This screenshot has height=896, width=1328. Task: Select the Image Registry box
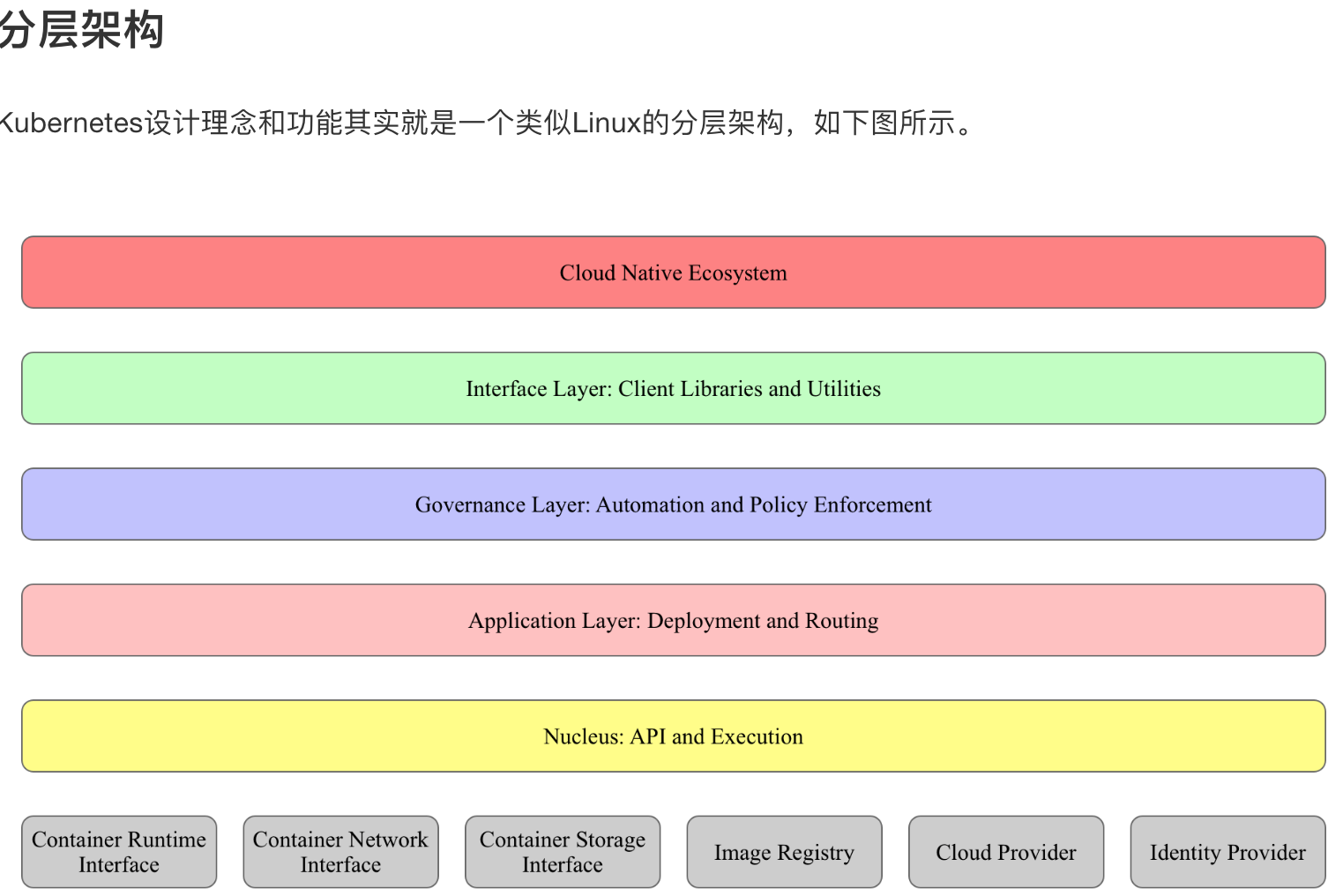coord(785,852)
